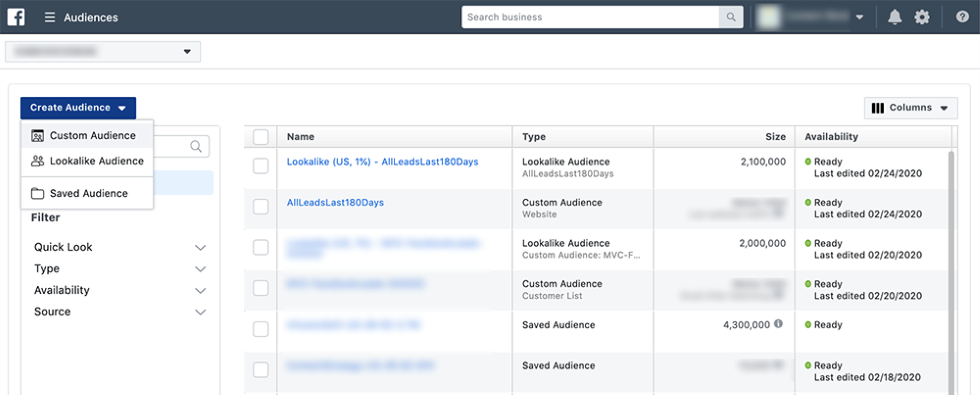The height and width of the screenshot is (395, 980).
Task: Open the notifications bell
Action: pos(895,18)
